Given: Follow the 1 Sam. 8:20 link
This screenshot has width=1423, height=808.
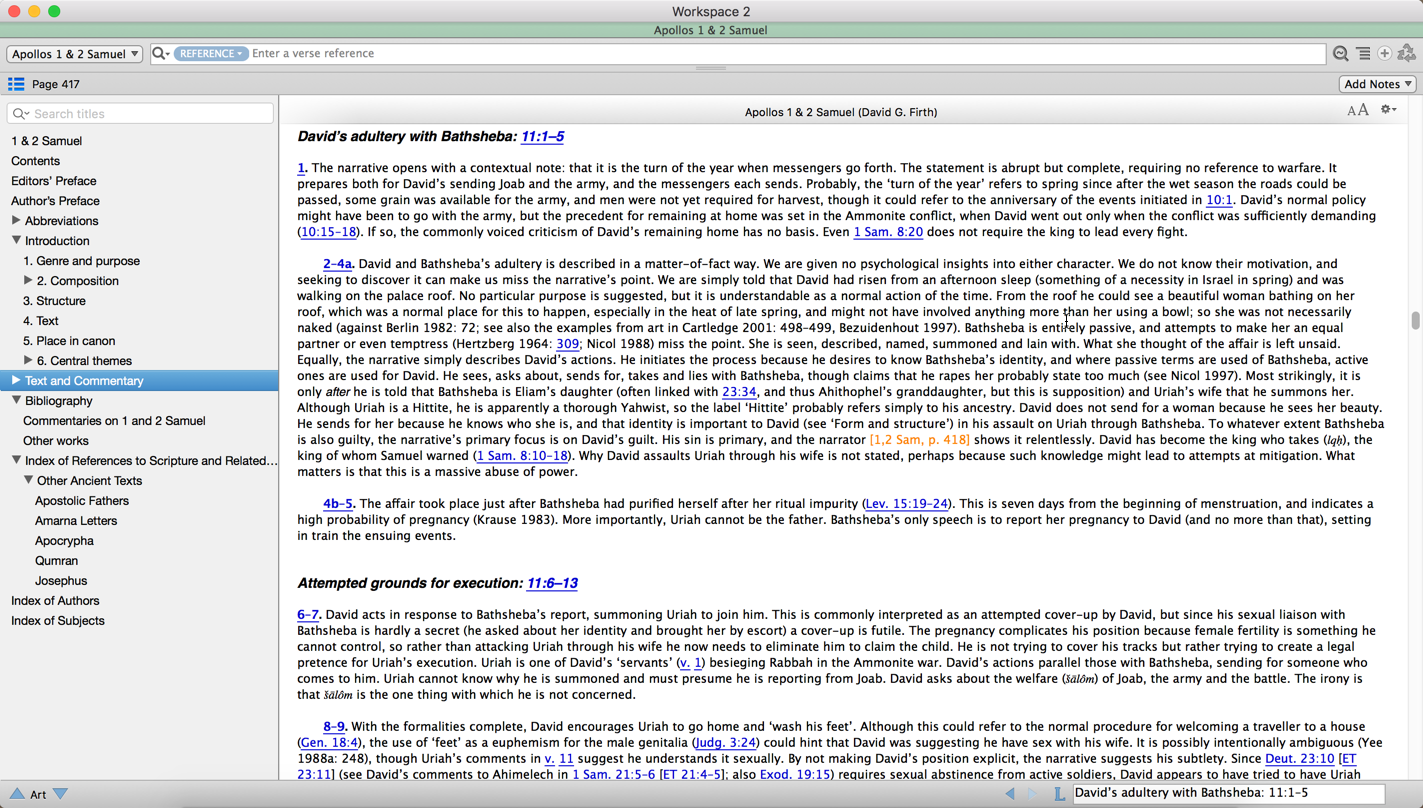Looking at the screenshot, I should [x=888, y=232].
